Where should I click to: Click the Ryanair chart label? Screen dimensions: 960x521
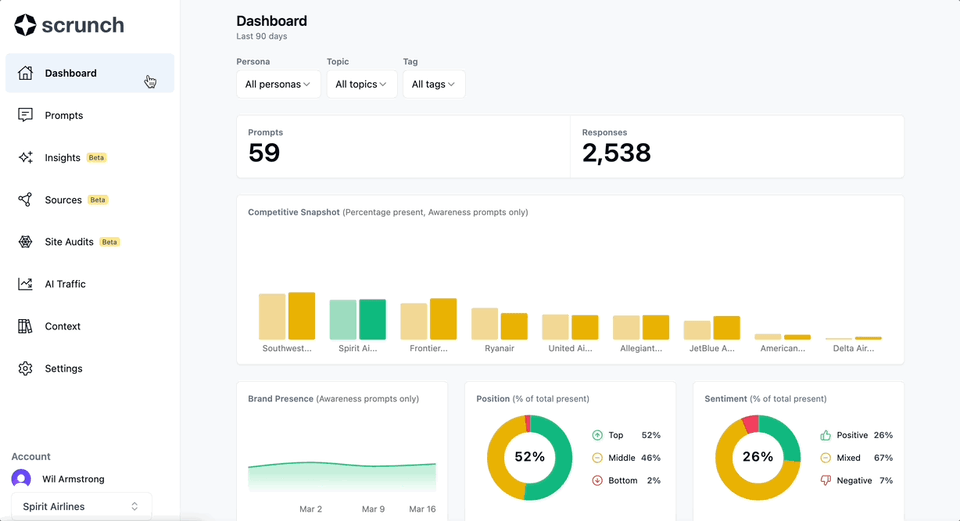click(x=499, y=348)
